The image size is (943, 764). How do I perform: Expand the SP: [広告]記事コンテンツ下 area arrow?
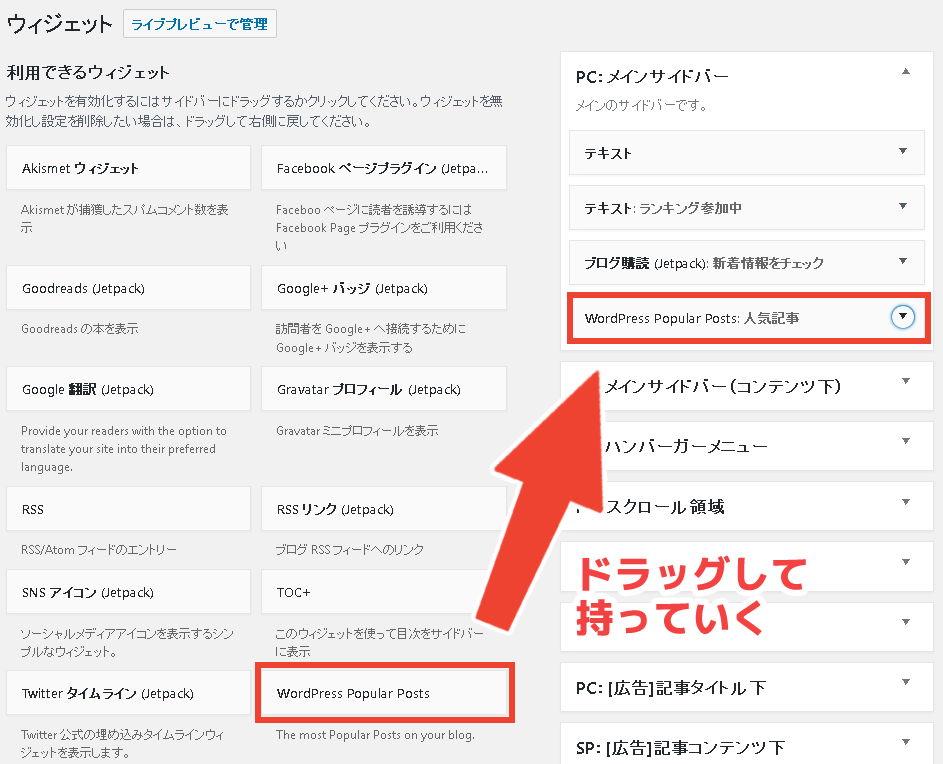pos(906,742)
